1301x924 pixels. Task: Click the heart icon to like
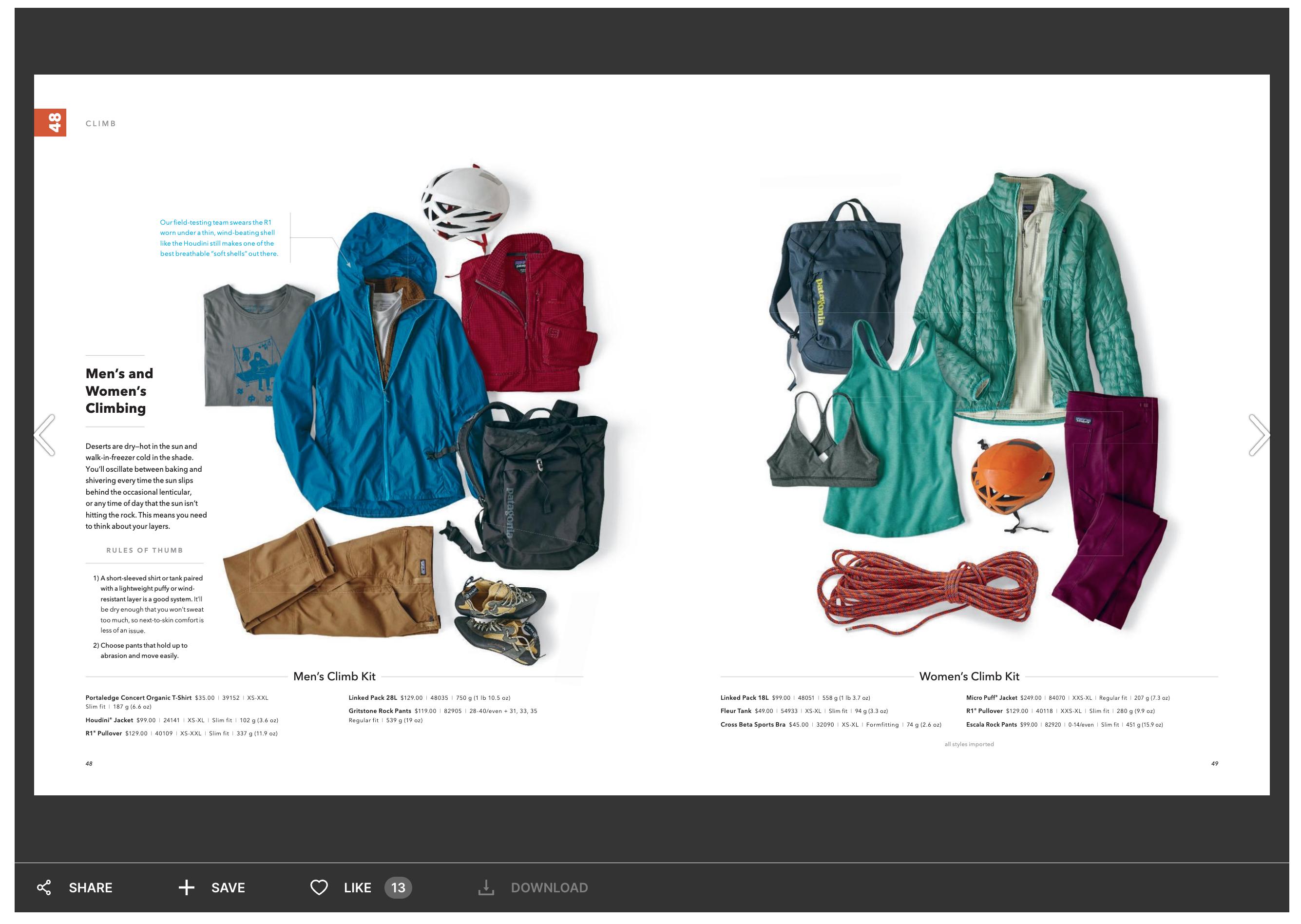319,887
